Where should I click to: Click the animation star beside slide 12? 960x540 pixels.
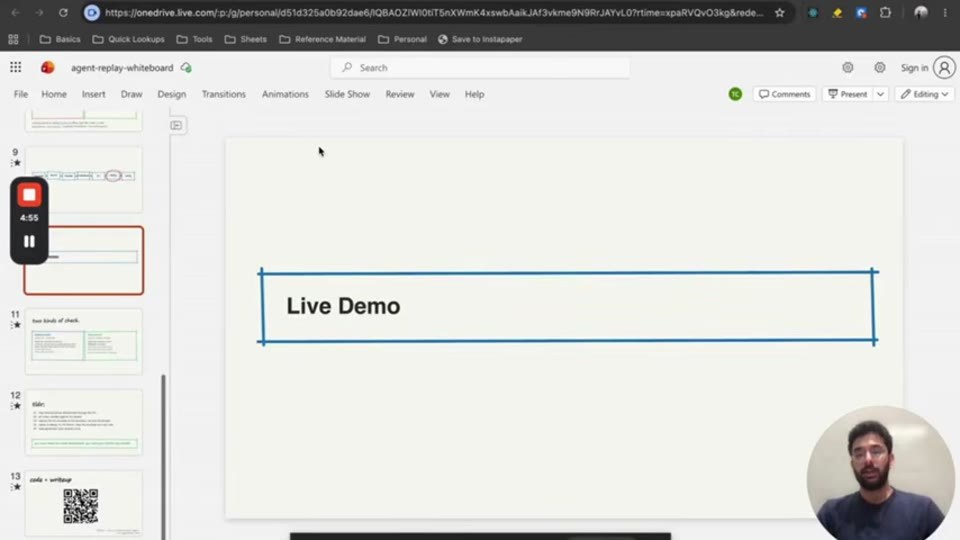(17, 406)
